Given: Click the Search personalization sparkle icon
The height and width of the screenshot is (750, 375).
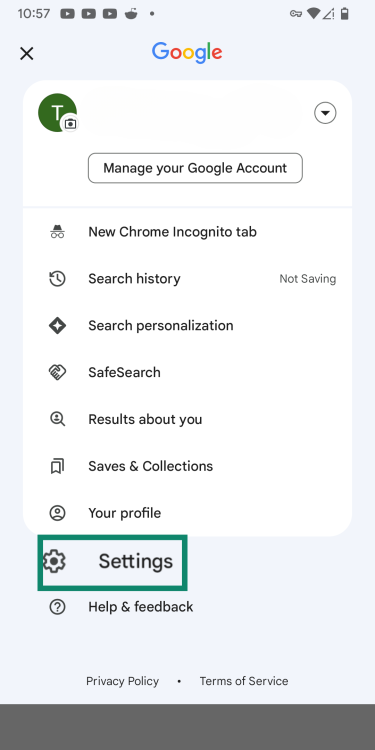Looking at the screenshot, I should (x=57, y=326).
